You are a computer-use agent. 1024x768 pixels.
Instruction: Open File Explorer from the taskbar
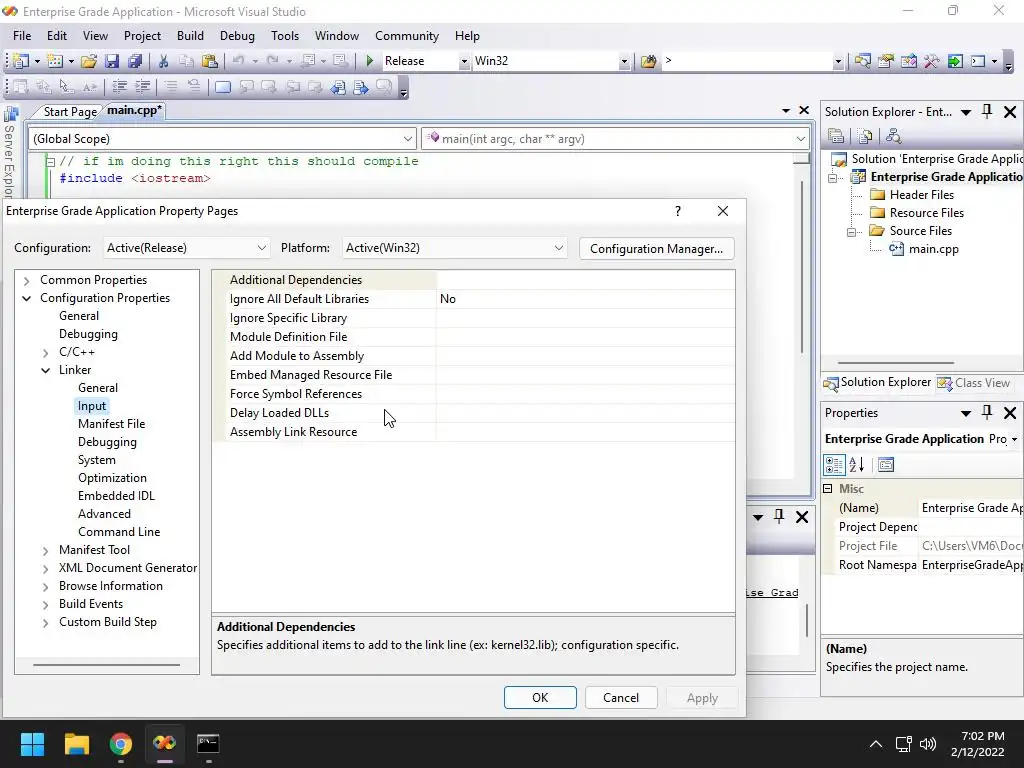(76, 744)
